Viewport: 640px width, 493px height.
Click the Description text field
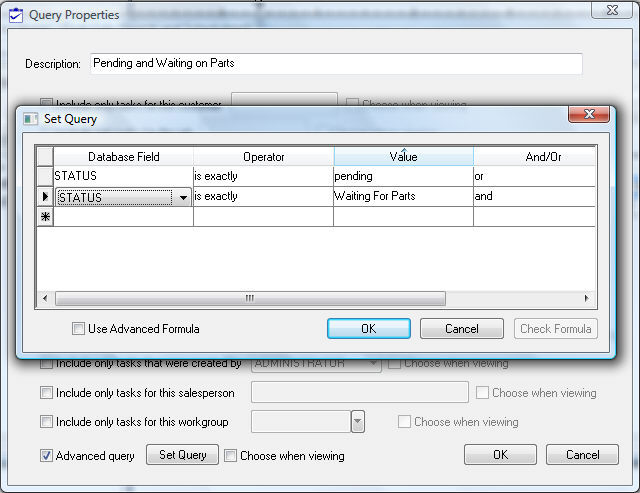(x=335, y=63)
